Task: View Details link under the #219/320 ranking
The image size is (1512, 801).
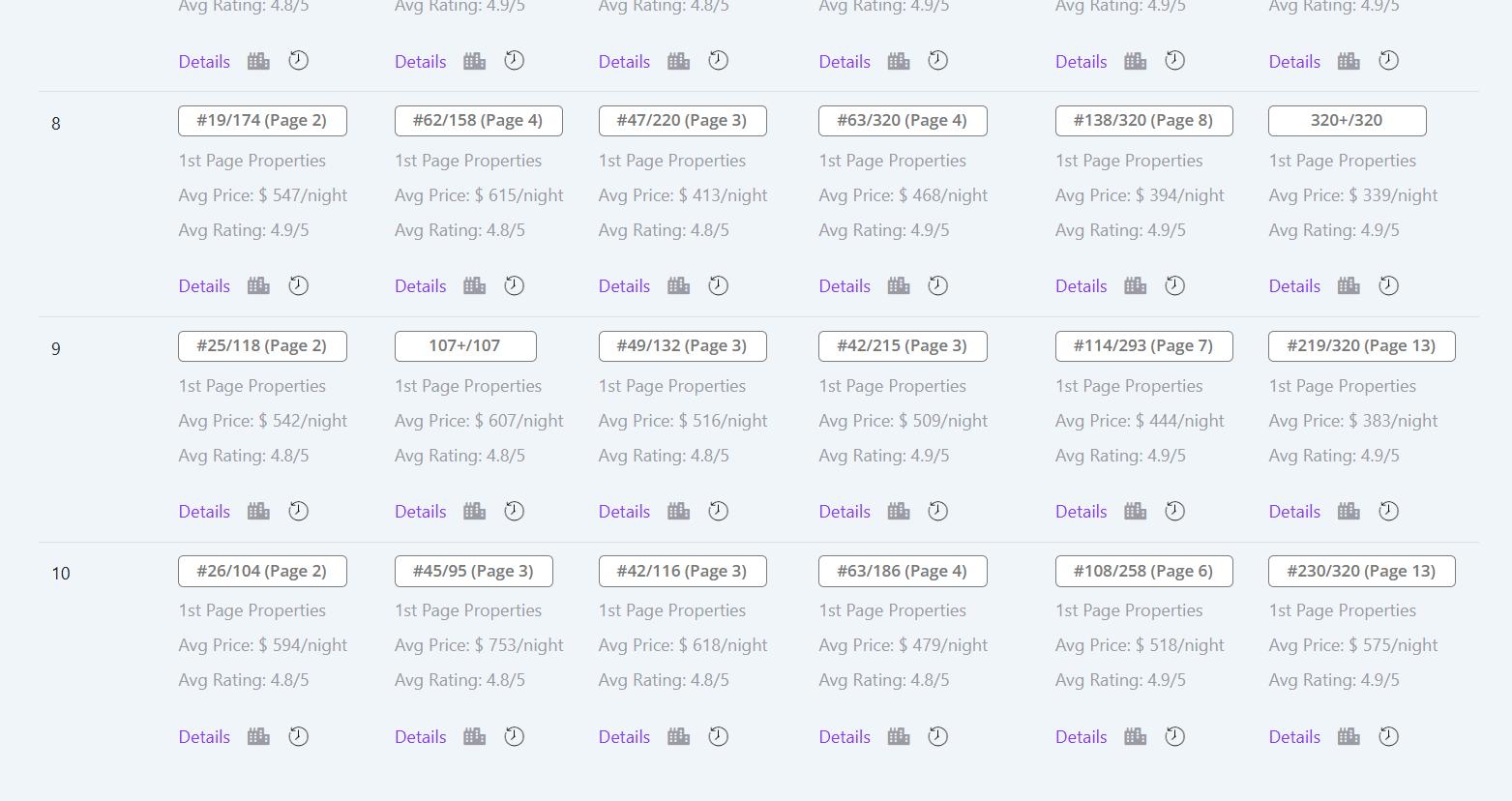Action: coord(1294,511)
